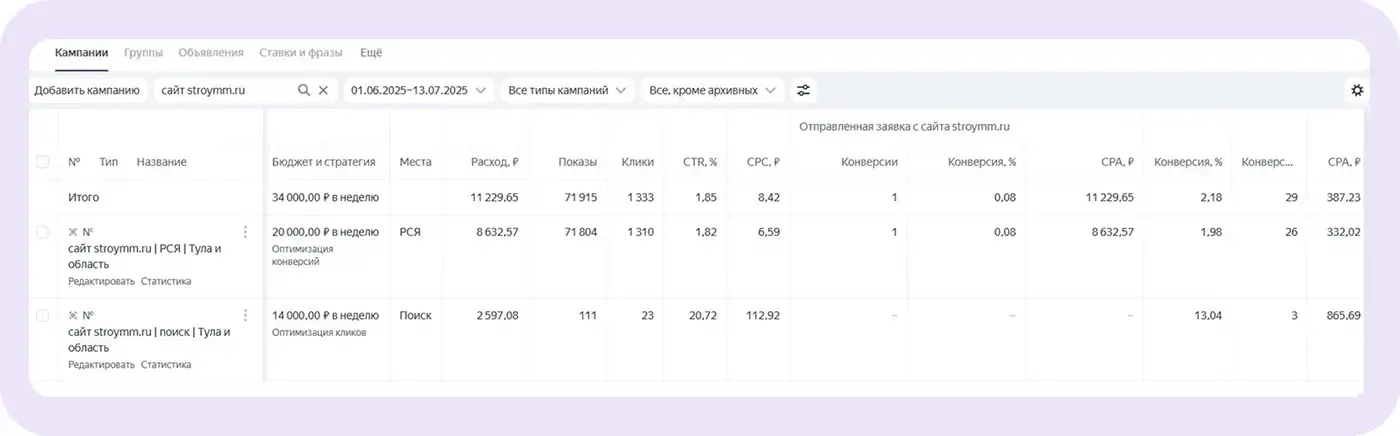Open the Ещё tab menu
Screen dimensions: 1400x436
click(371, 53)
